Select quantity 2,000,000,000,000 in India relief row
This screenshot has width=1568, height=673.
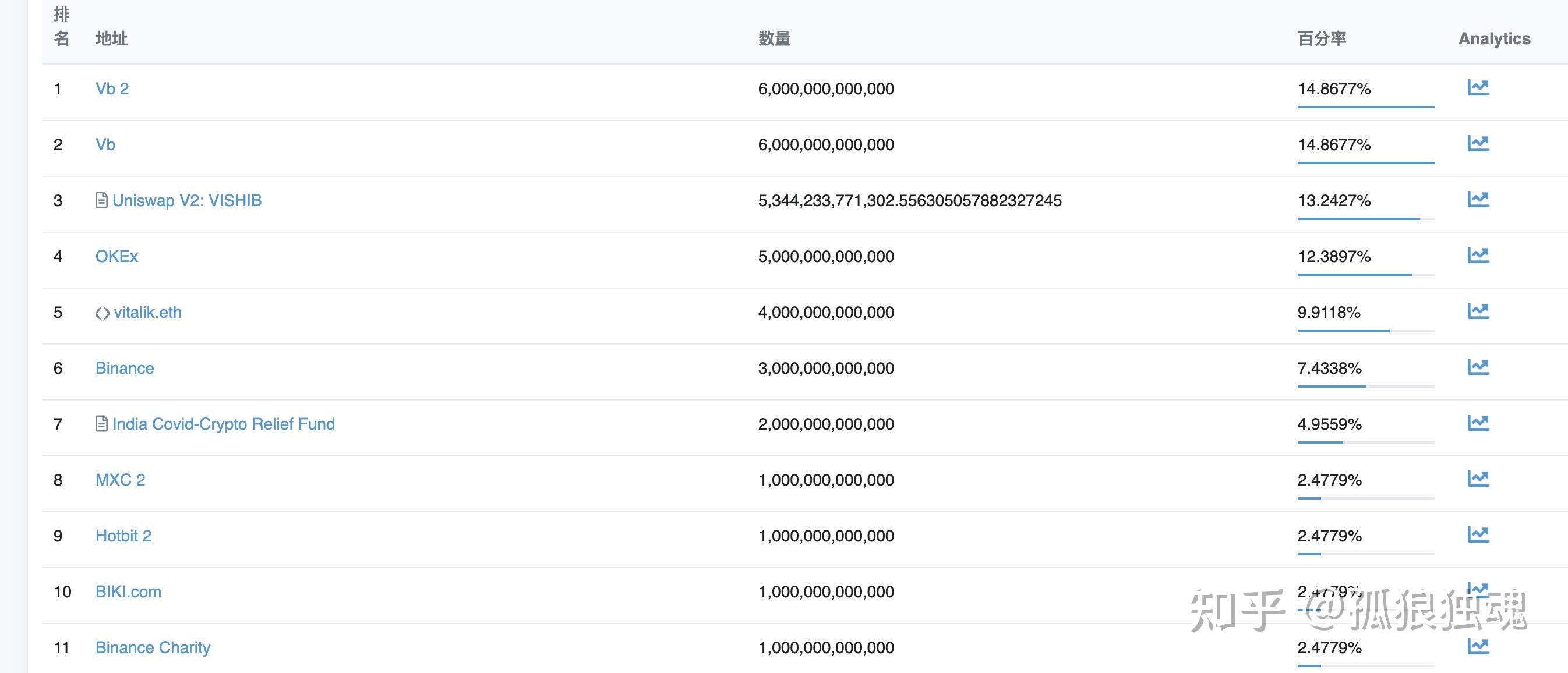[826, 425]
